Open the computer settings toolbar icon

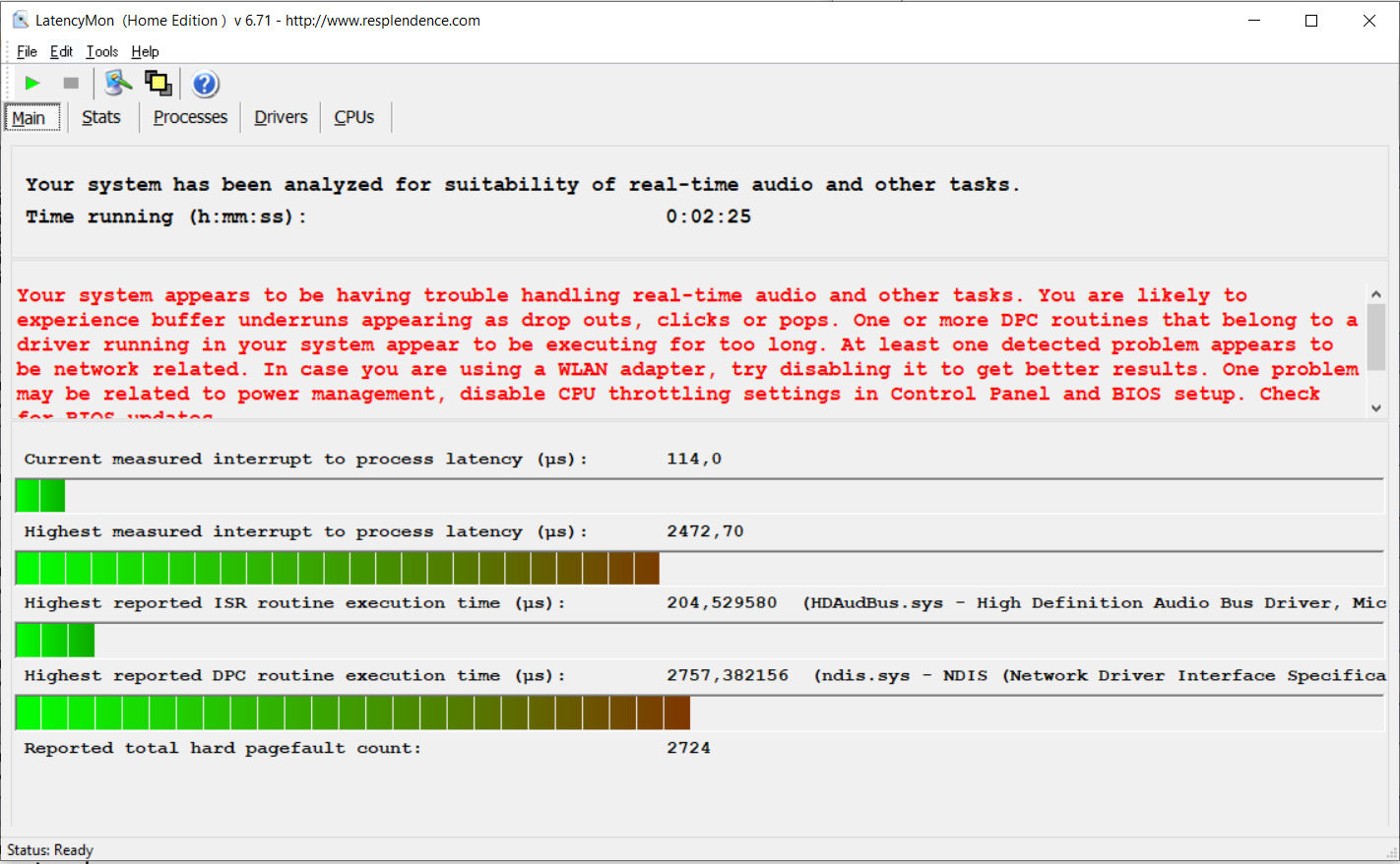[118, 84]
